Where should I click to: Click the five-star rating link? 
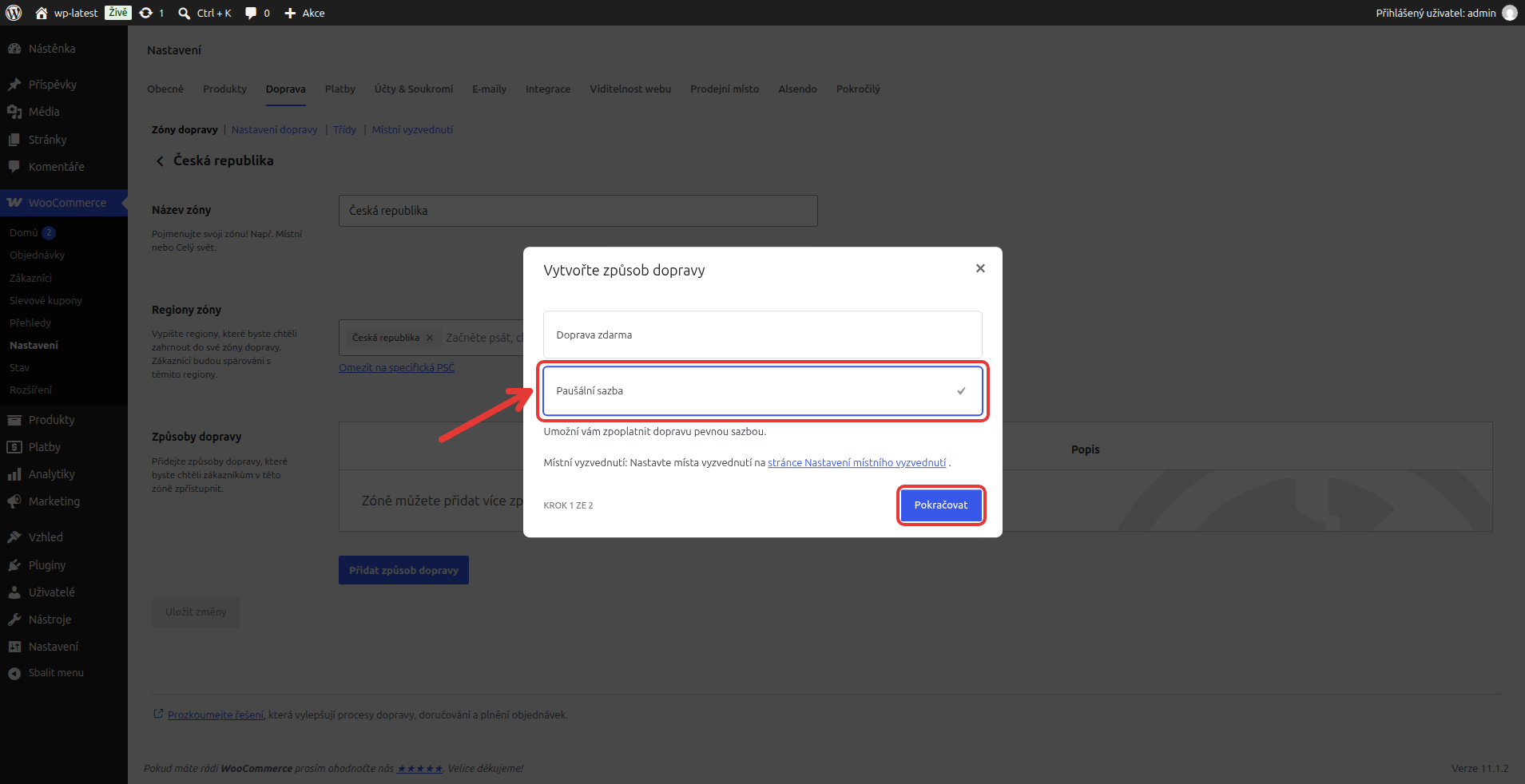point(420,769)
